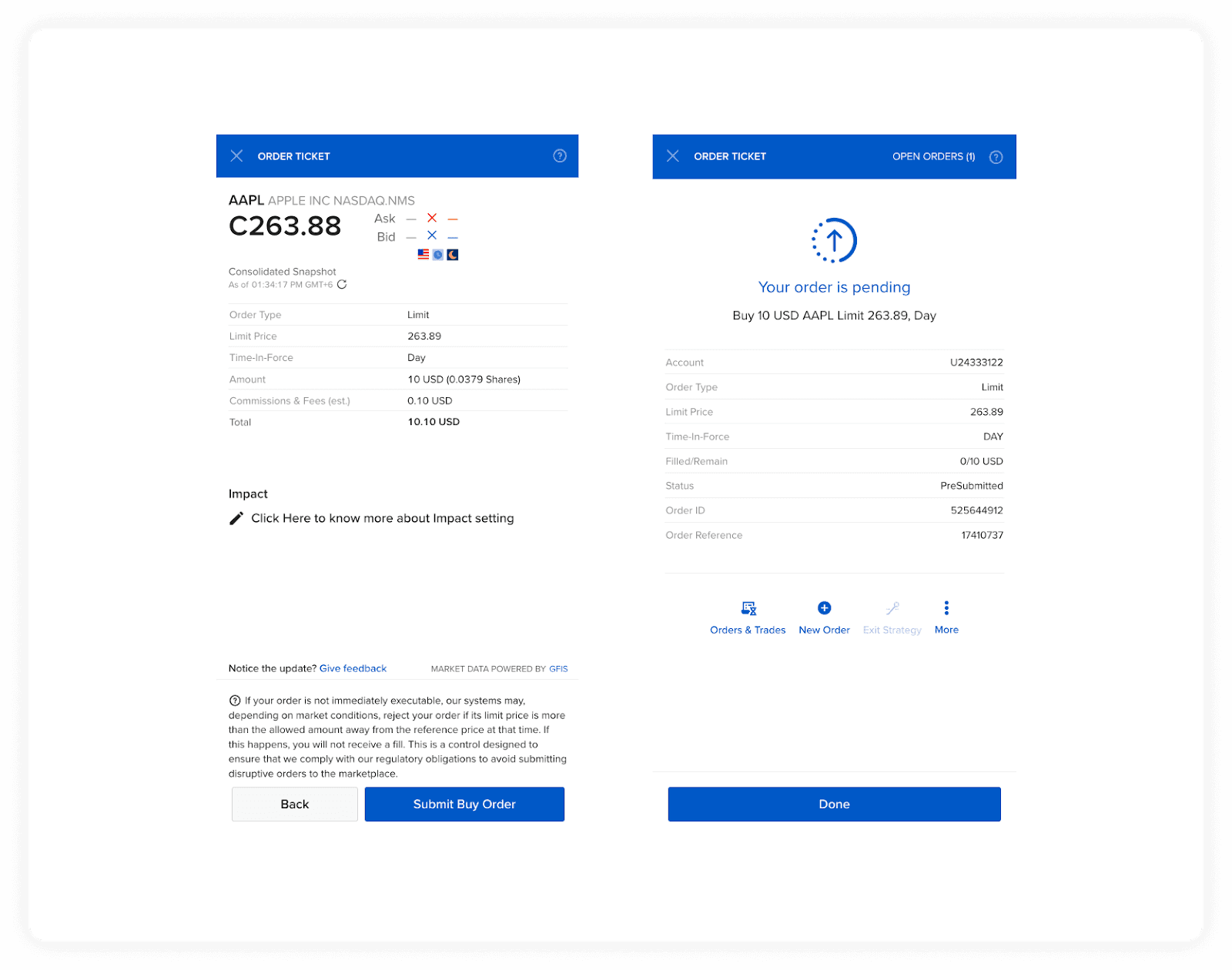The height and width of the screenshot is (970, 1232).
Task: Click the red X next to Ask
Action: [x=432, y=219]
